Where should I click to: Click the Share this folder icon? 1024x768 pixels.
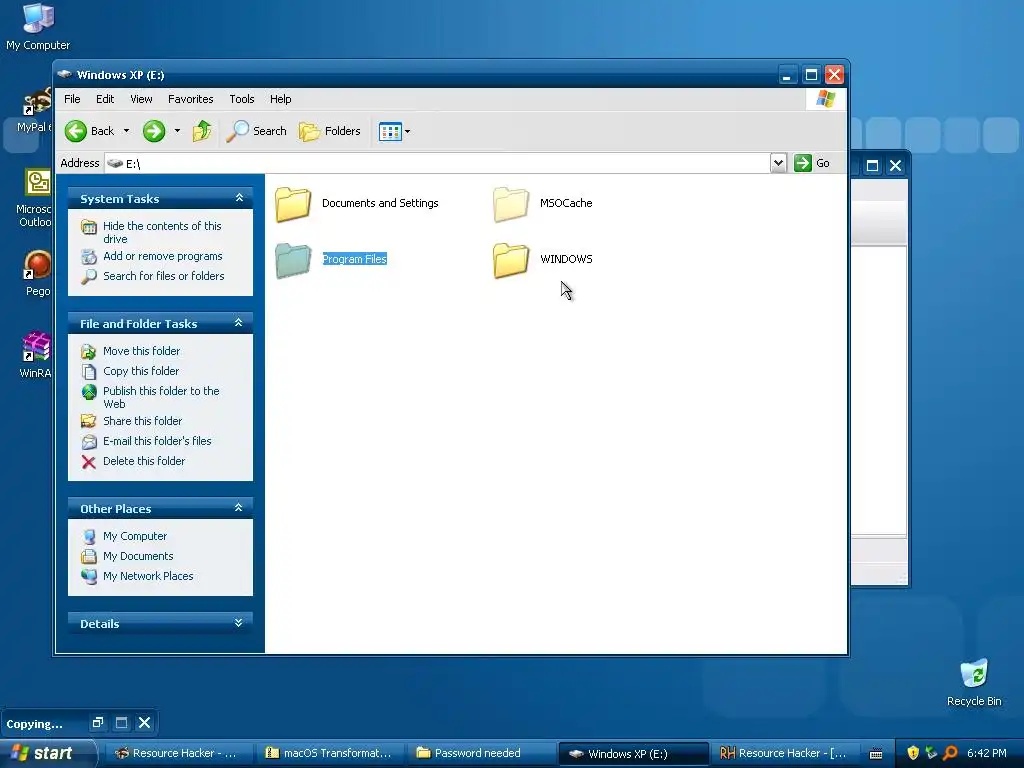(89, 422)
